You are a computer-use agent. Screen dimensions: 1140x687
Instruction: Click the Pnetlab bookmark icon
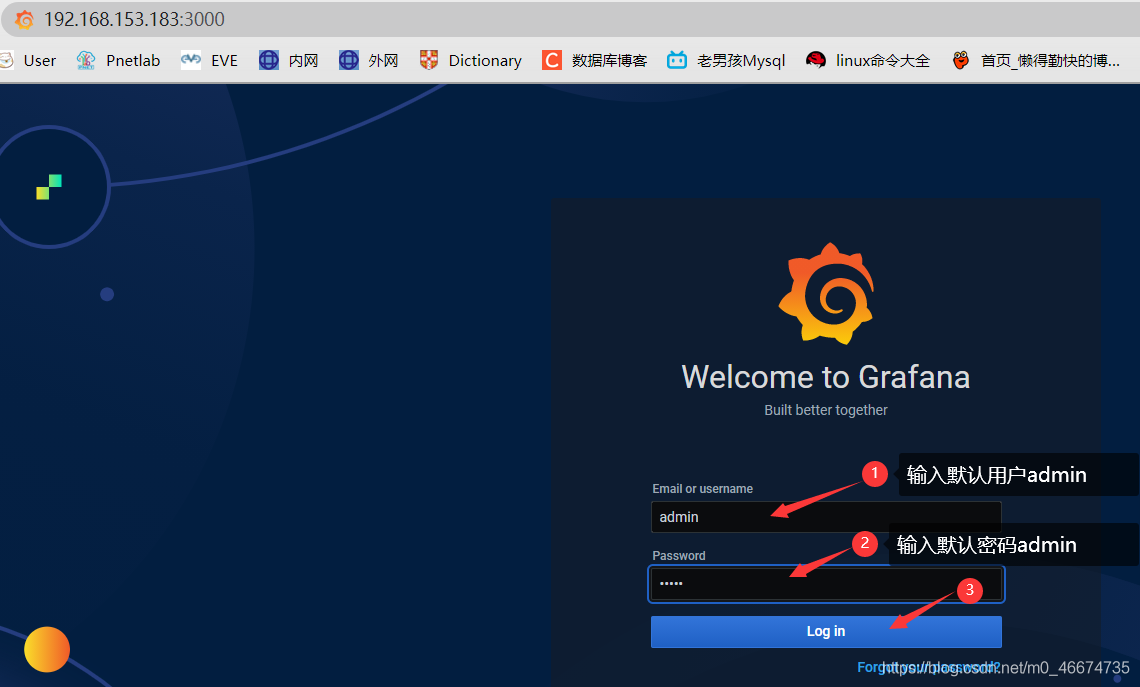86,60
